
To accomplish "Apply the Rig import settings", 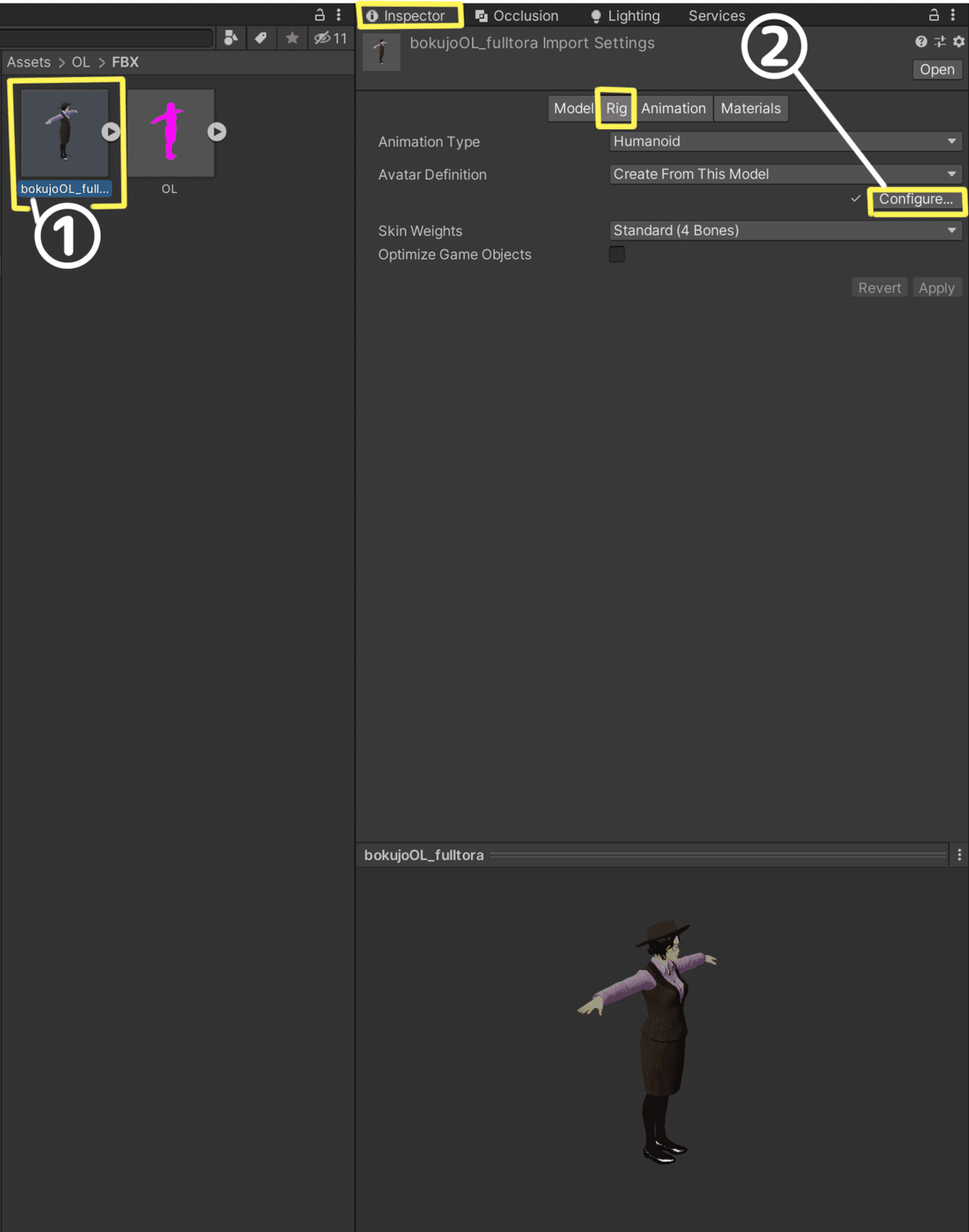I will click(x=937, y=287).
